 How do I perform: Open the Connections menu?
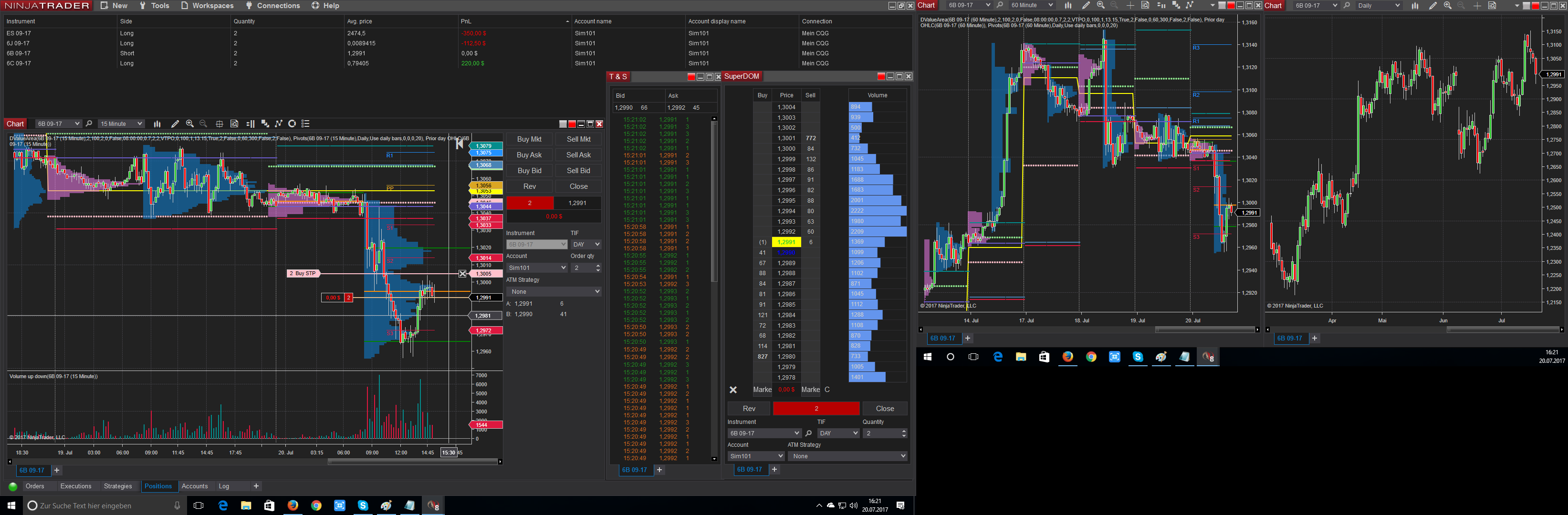coord(272,5)
